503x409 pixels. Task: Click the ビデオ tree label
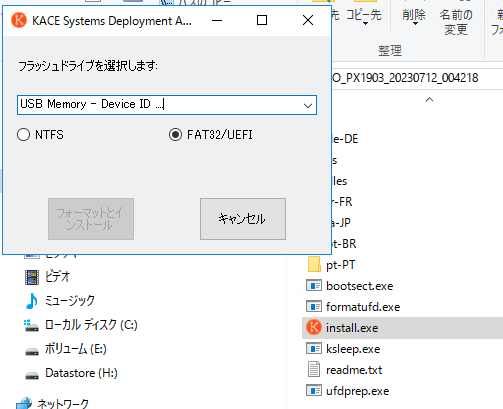pyautogui.click(x=57, y=277)
